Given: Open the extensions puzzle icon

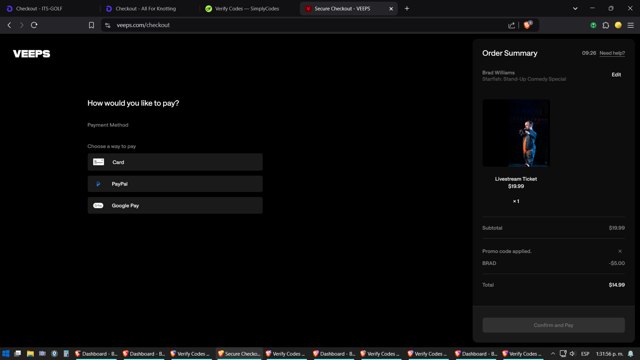Looking at the screenshot, I should tap(606, 25).
